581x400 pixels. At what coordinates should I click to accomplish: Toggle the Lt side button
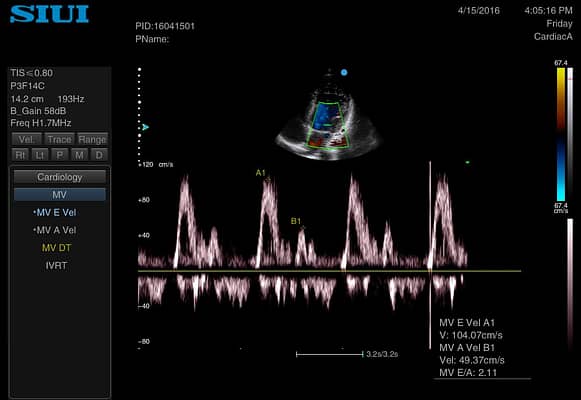click(40, 155)
